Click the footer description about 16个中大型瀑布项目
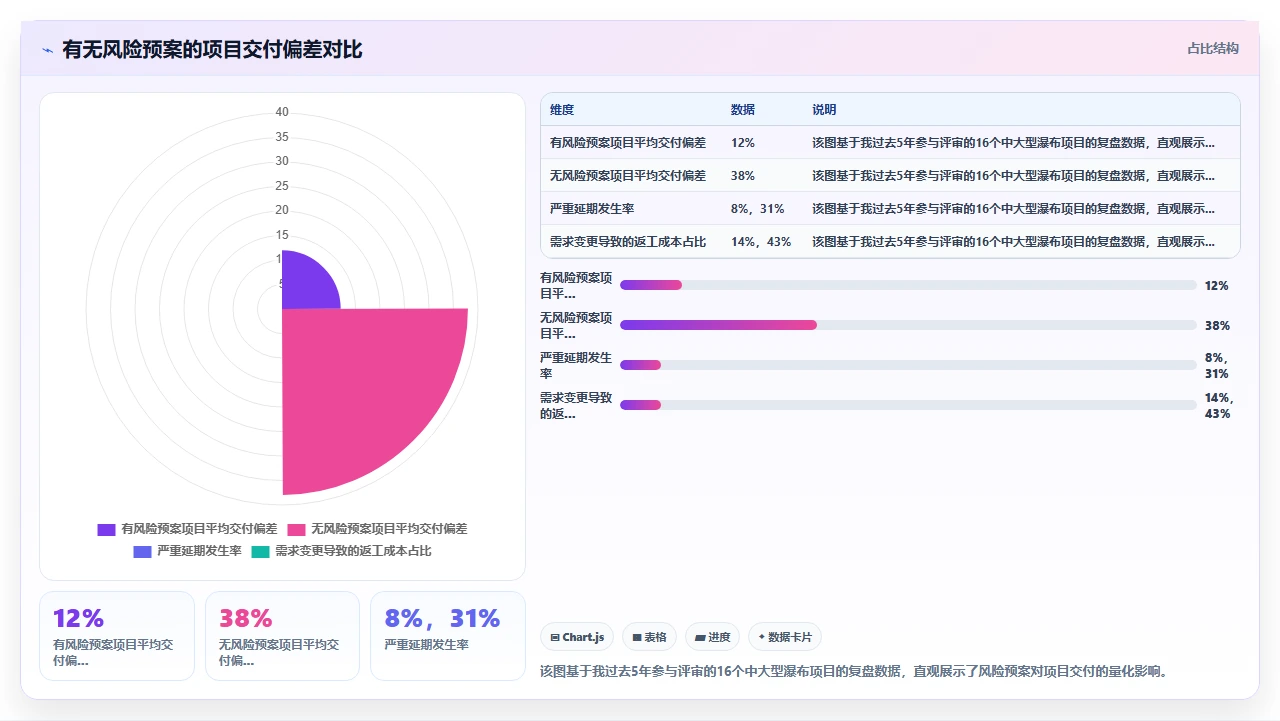Image resolution: width=1280 pixels, height=721 pixels. [854, 671]
